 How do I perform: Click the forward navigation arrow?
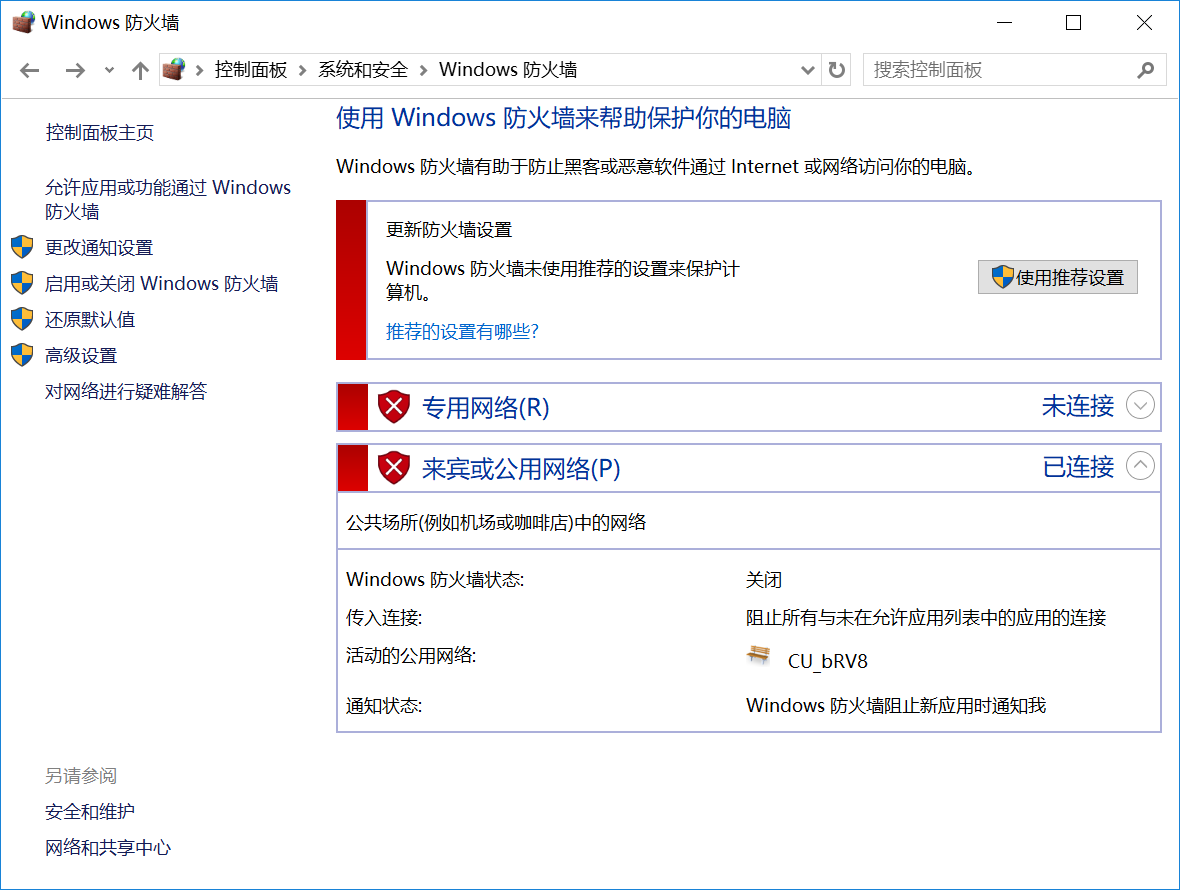click(75, 70)
